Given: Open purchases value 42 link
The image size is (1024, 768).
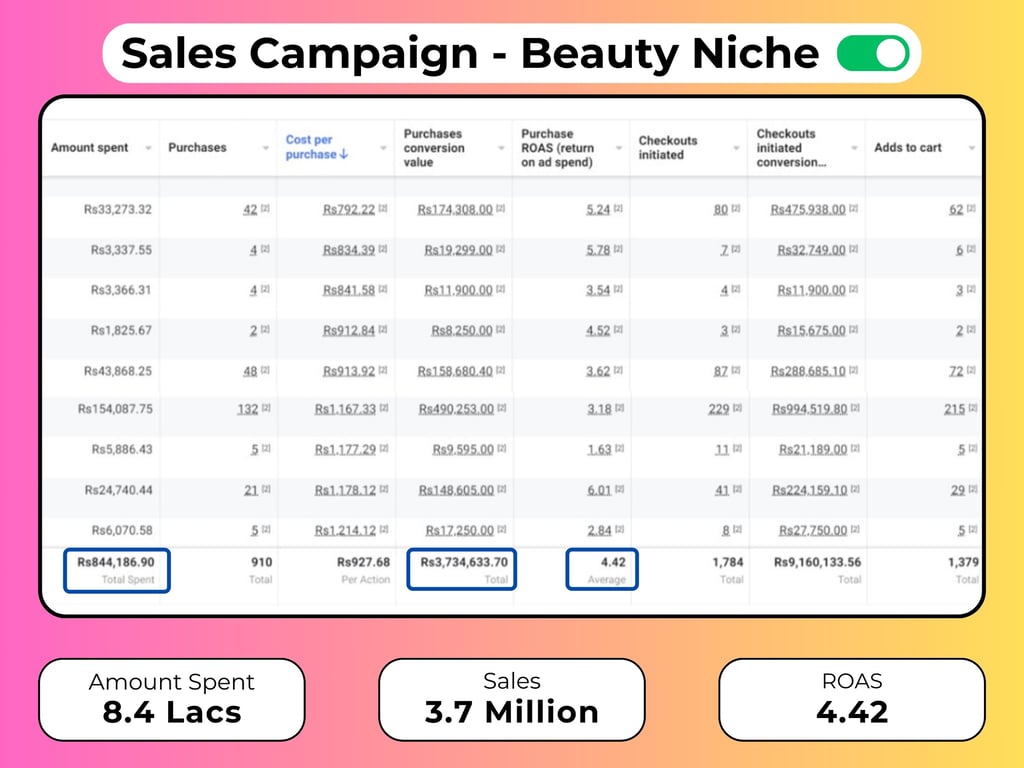Looking at the screenshot, I should click(250, 210).
